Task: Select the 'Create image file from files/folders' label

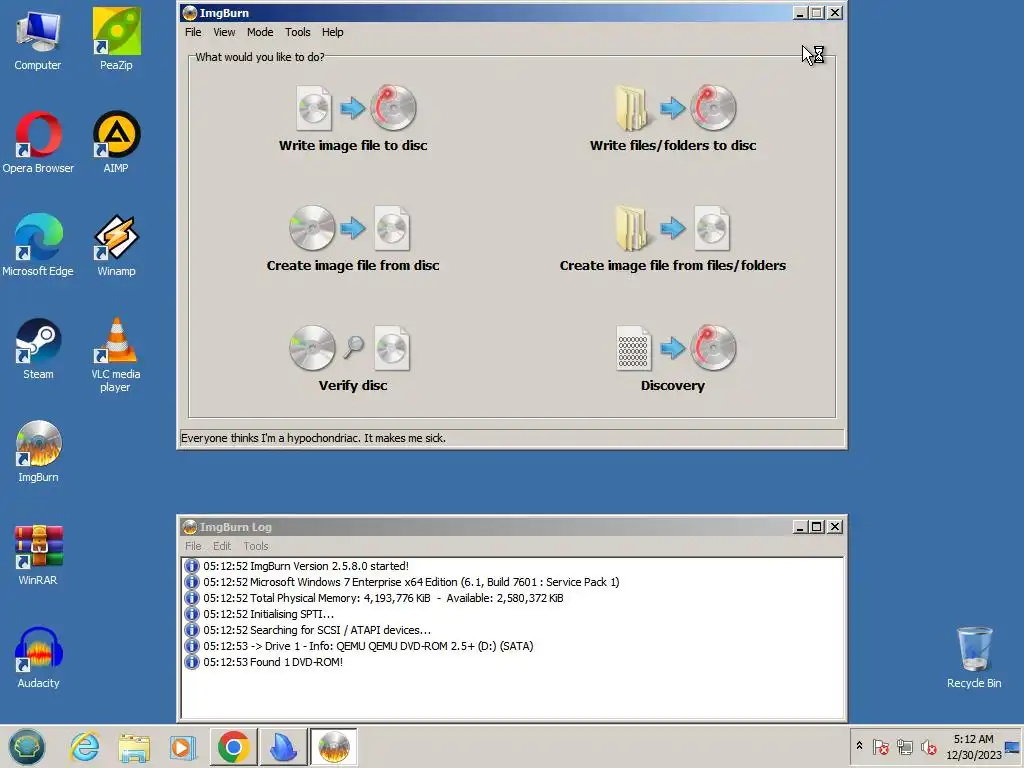Action: (x=673, y=266)
